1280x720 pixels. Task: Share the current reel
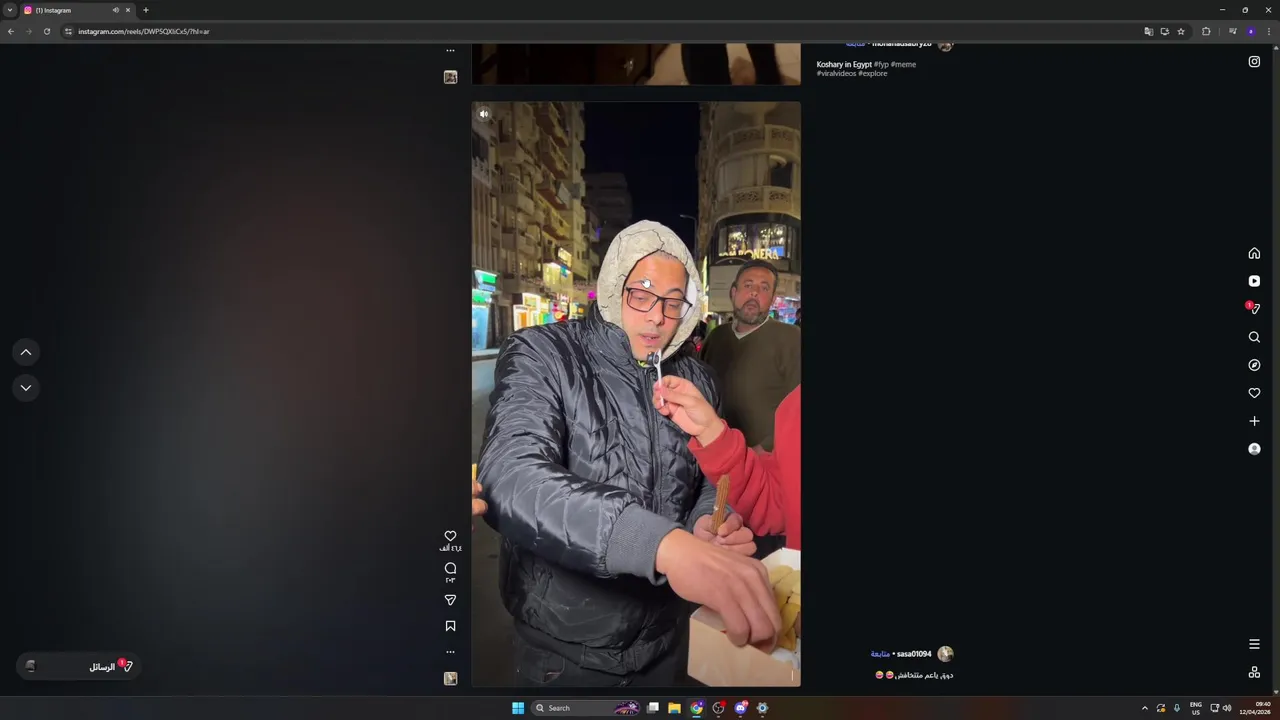[450, 600]
